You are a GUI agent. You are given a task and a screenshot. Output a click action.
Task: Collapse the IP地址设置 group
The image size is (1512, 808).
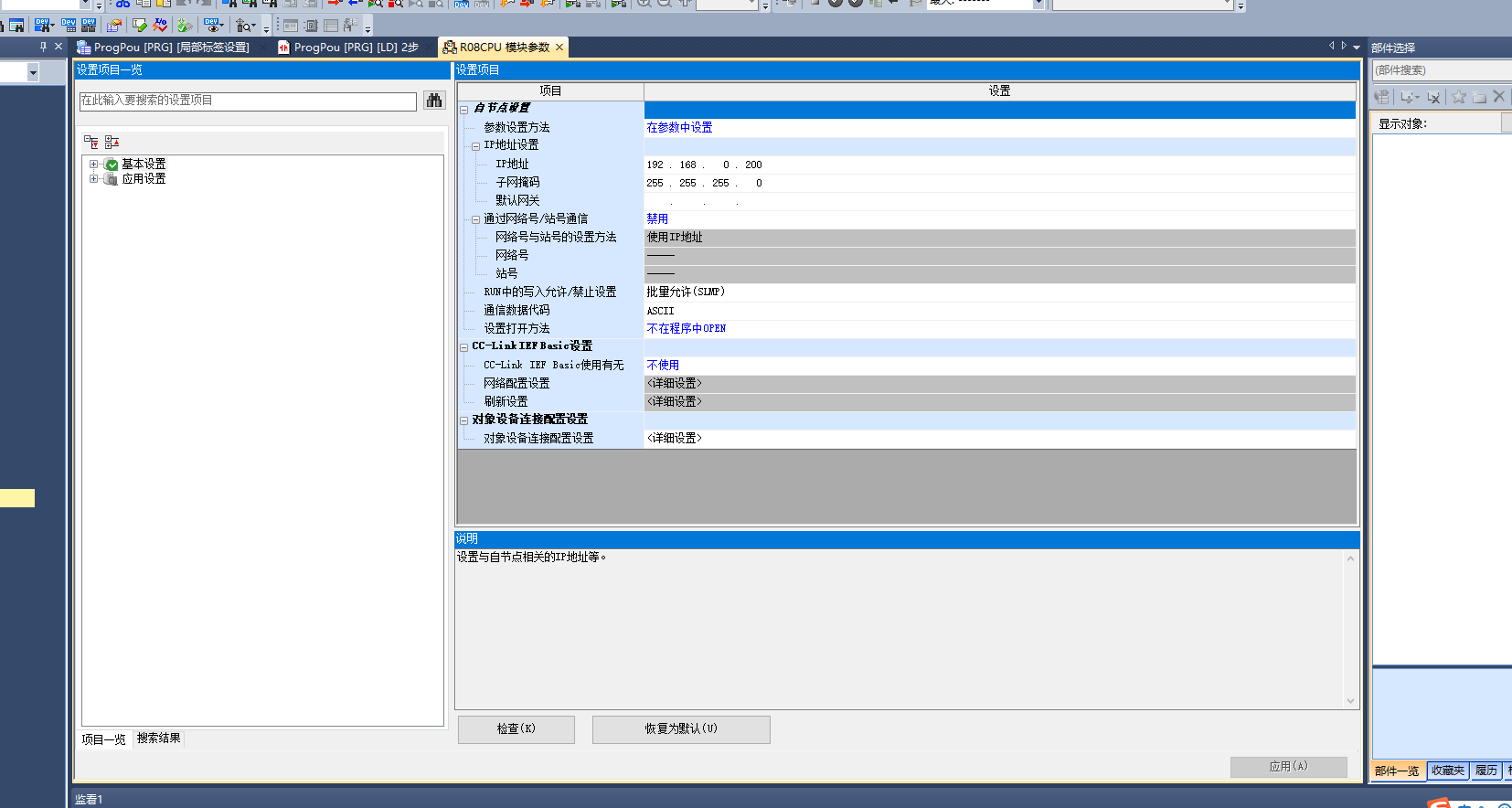475,146
